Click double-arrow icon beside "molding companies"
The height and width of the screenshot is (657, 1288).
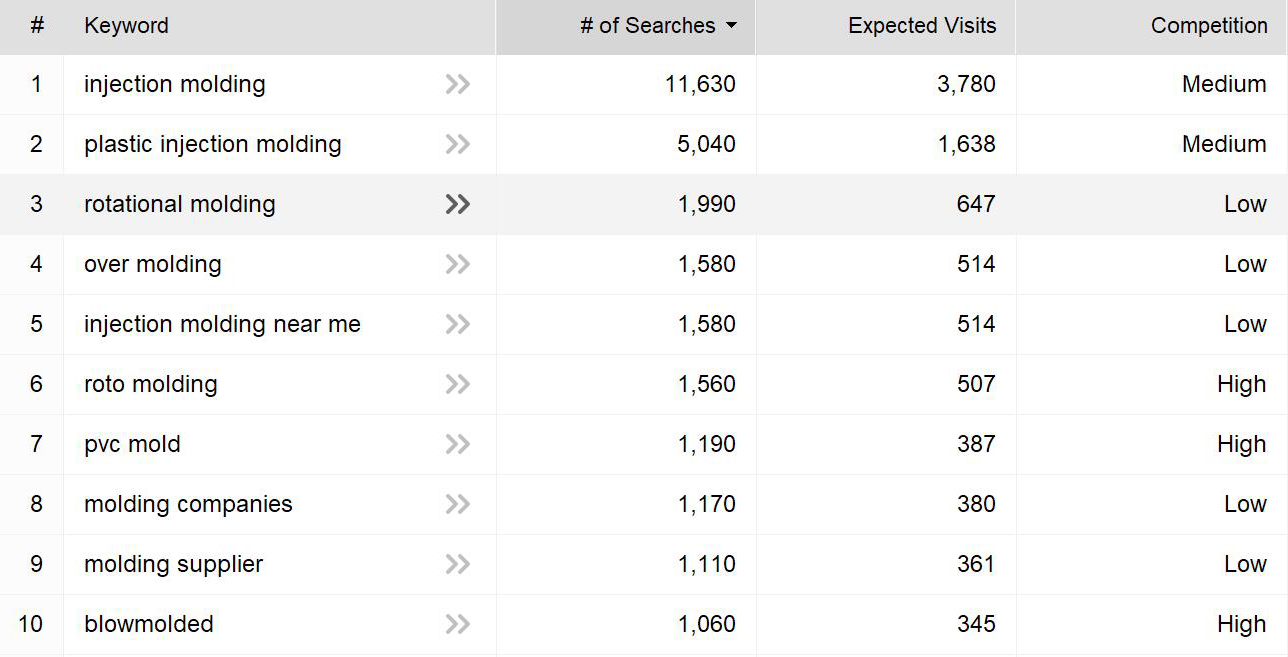pyautogui.click(x=458, y=505)
